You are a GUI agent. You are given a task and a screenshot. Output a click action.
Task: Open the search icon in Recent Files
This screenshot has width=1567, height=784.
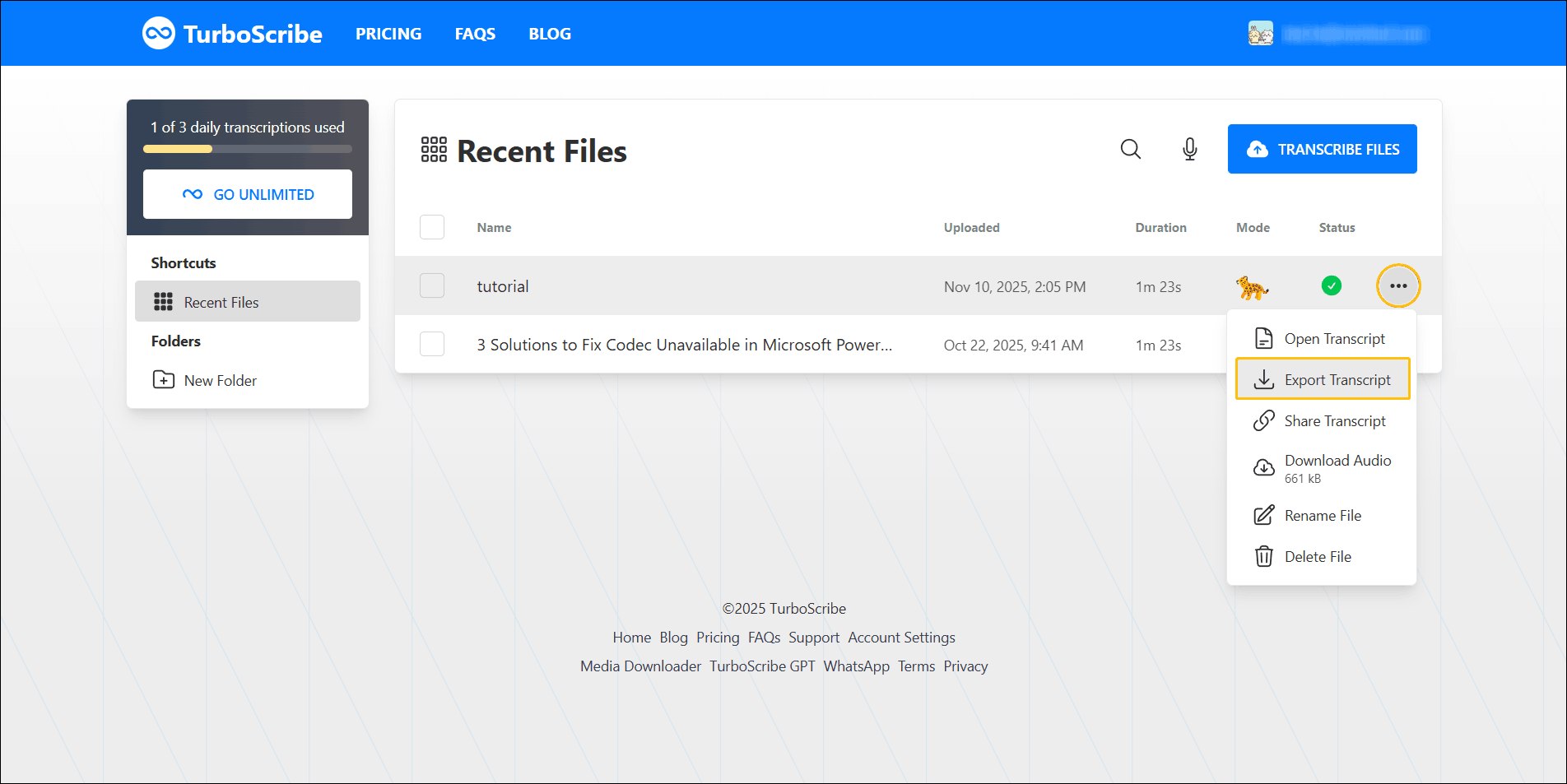point(1131,149)
